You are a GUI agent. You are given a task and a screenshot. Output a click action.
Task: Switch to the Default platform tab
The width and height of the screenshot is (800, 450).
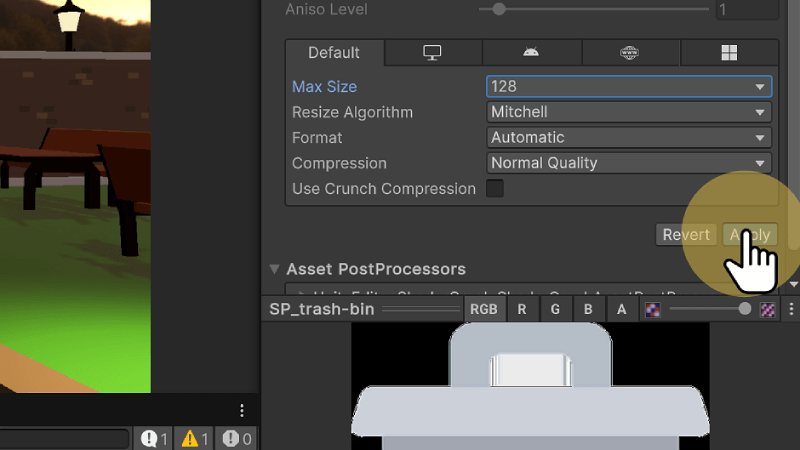pyautogui.click(x=334, y=53)
